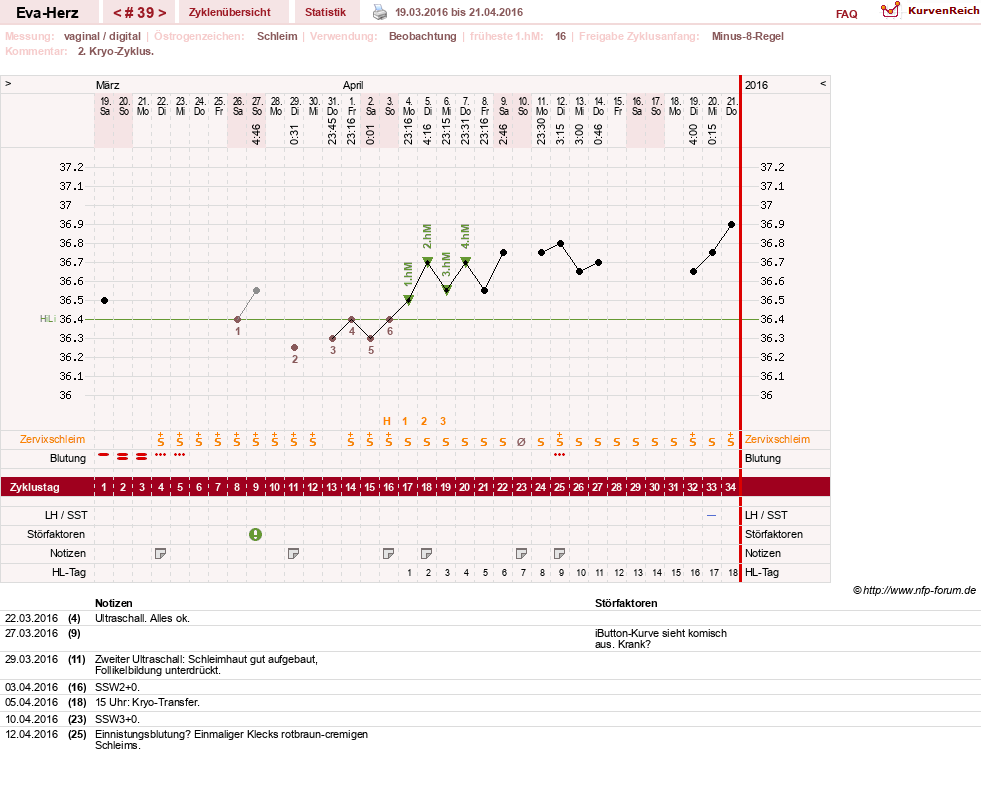Click the LH / SST label on the left

(x=66, y=516)
